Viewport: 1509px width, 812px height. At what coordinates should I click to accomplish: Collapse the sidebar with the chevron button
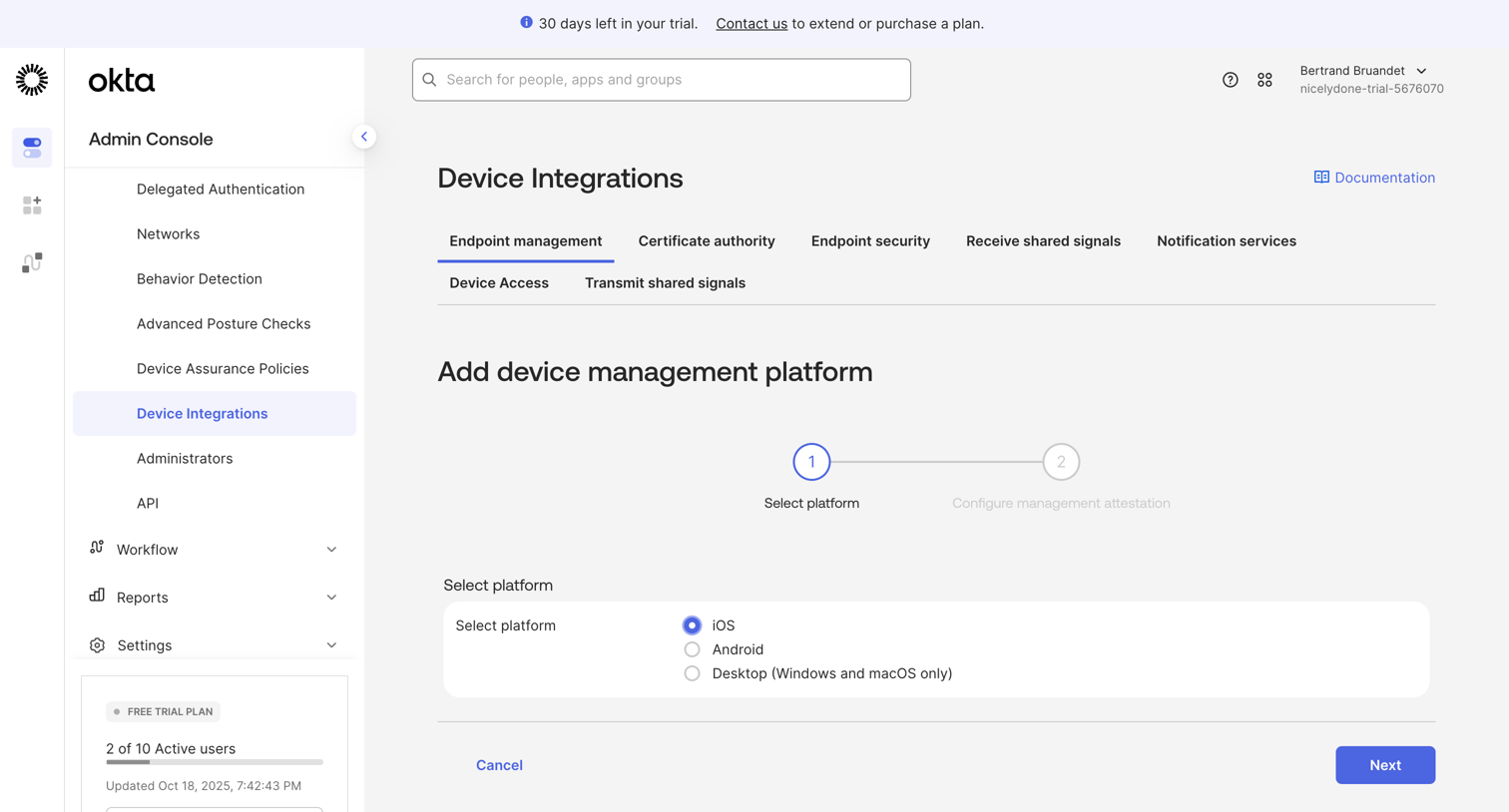point(364,137)
